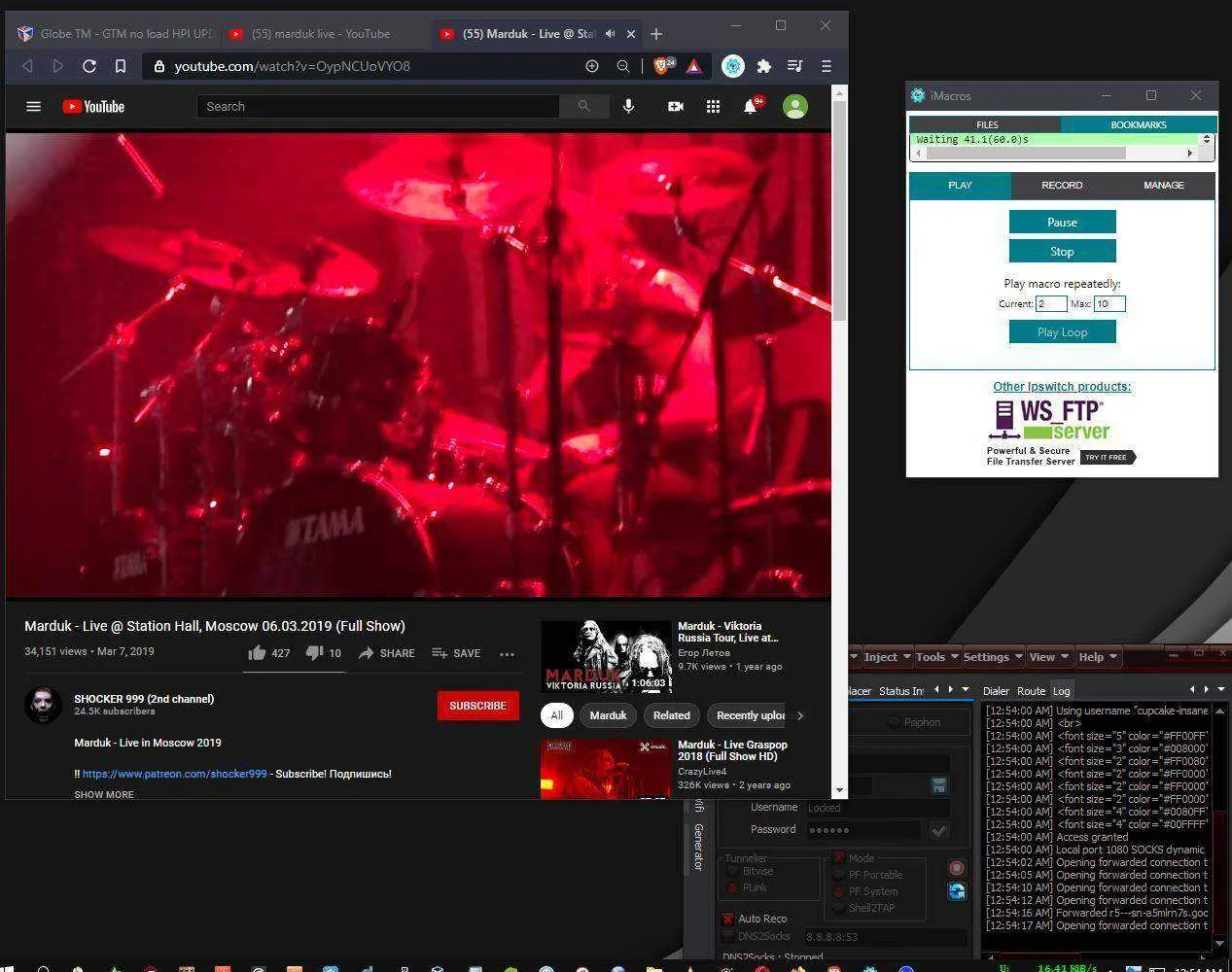Image resolution: width=1232 pixels, height=972 pixels.
Task: Open YouTube notifications bell
Action: pos(751,106)
